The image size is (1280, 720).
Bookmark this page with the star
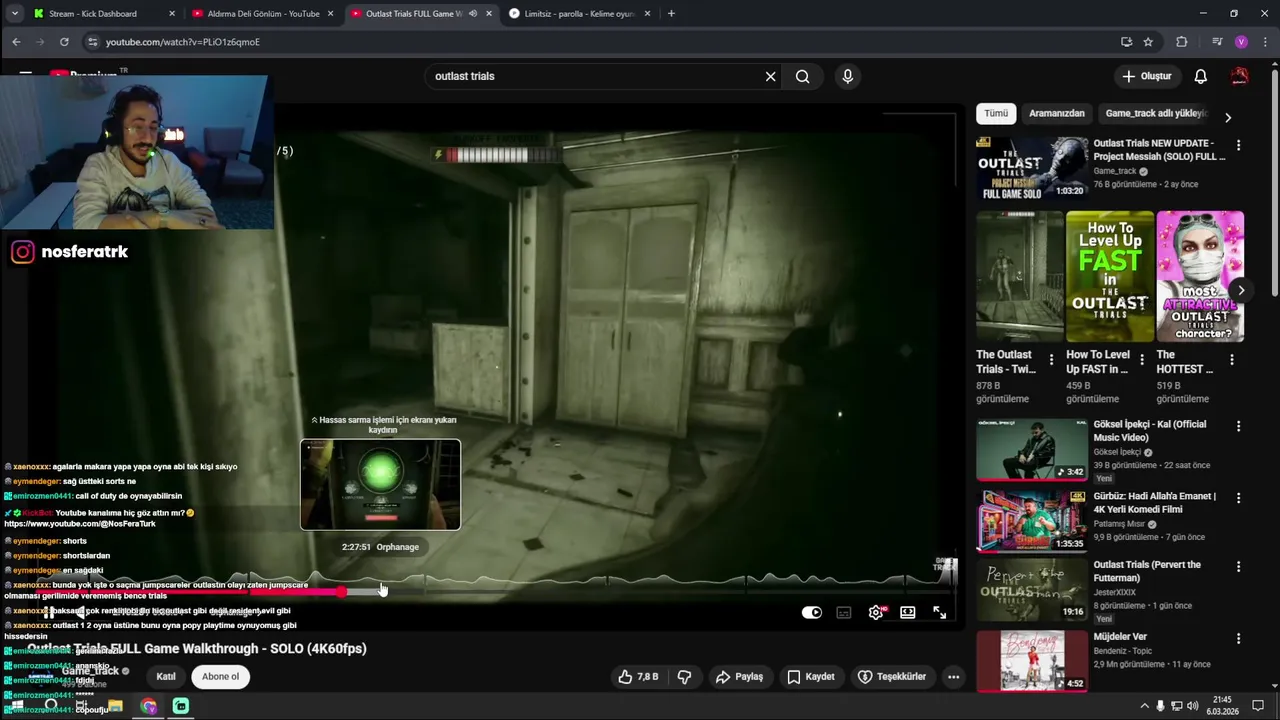pyautogui.click(x=1148, y=42)
